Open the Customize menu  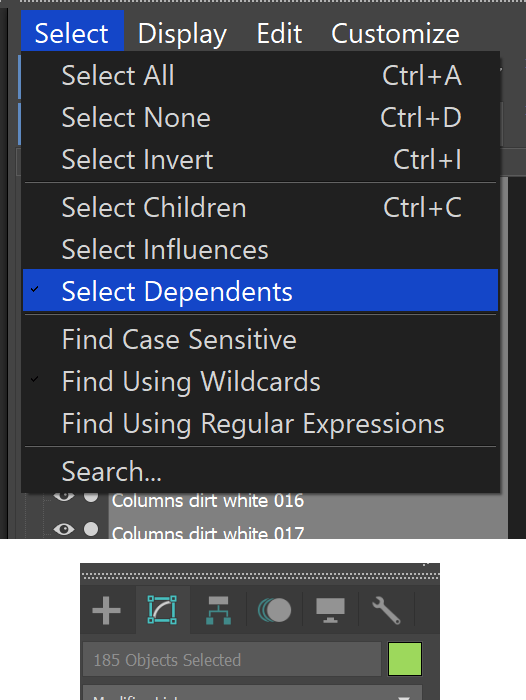[395, 34]
